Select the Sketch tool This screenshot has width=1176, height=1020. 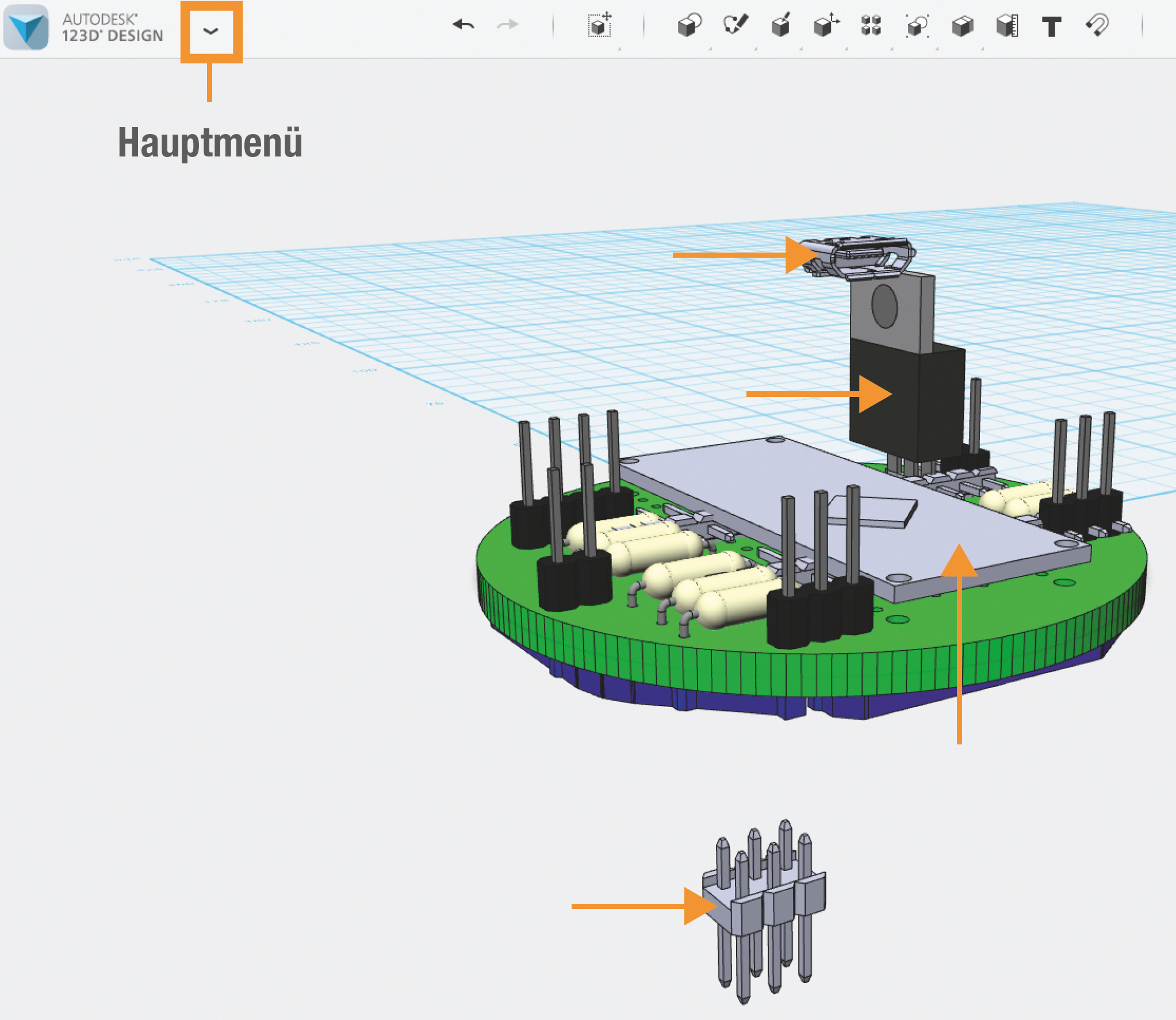(x=735, y=25)
